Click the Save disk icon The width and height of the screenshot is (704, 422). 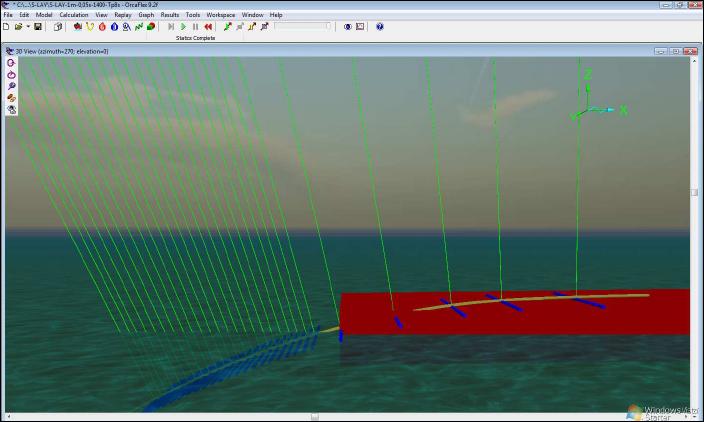click(38, 27)
